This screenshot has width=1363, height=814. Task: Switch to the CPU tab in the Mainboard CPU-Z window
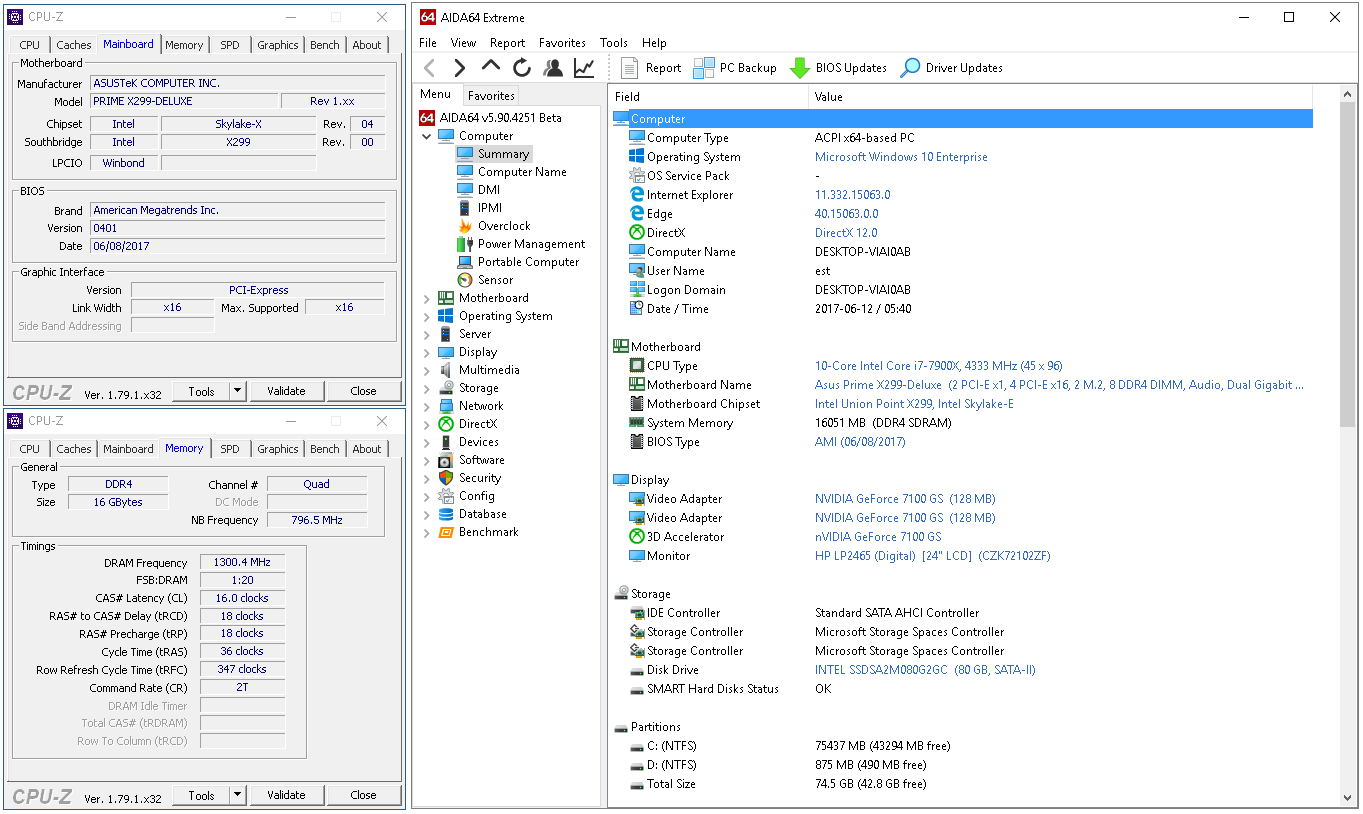tap(30, 45)
